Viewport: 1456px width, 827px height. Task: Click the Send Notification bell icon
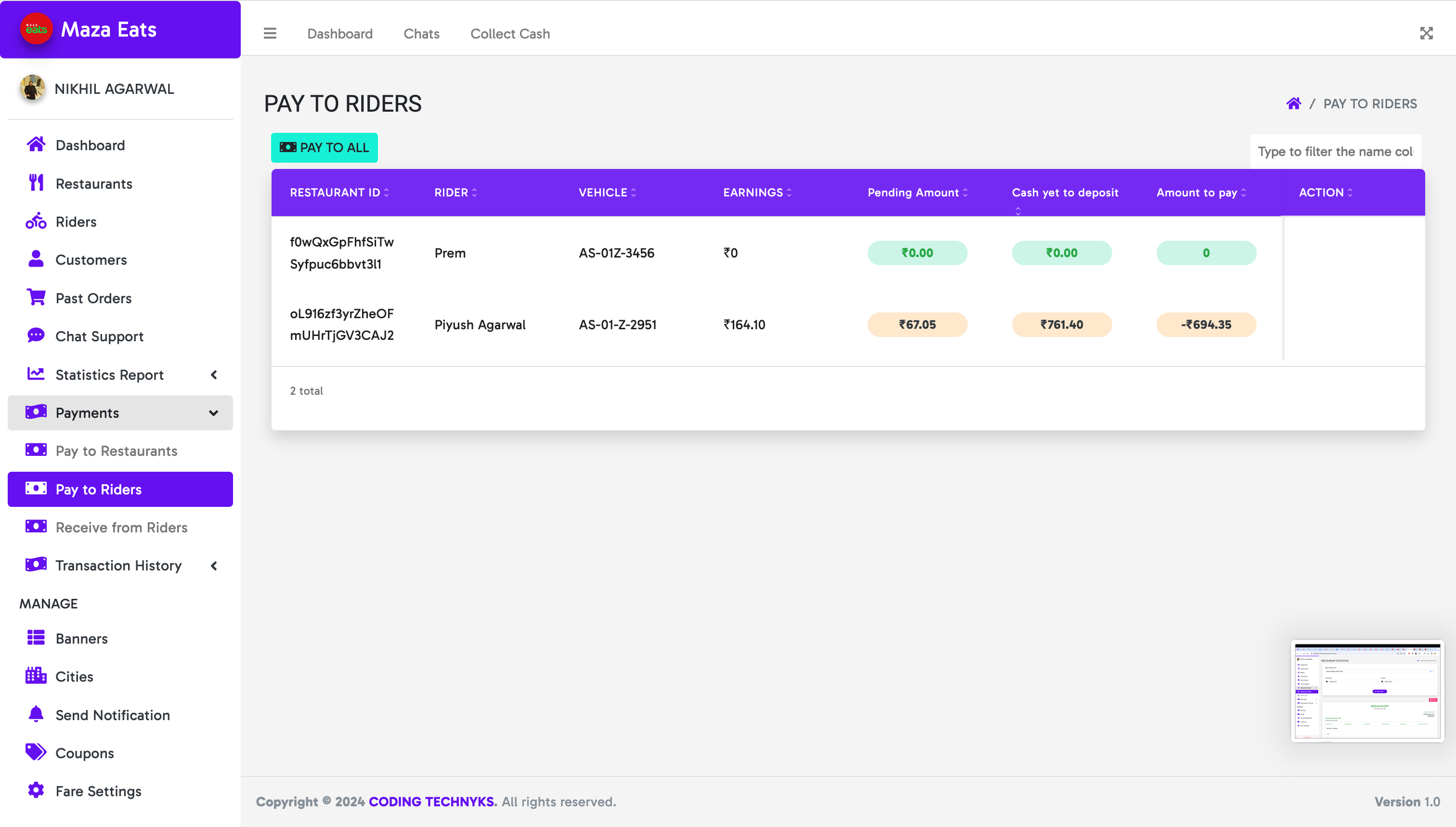pyautogui.click(x=36, y=714)
